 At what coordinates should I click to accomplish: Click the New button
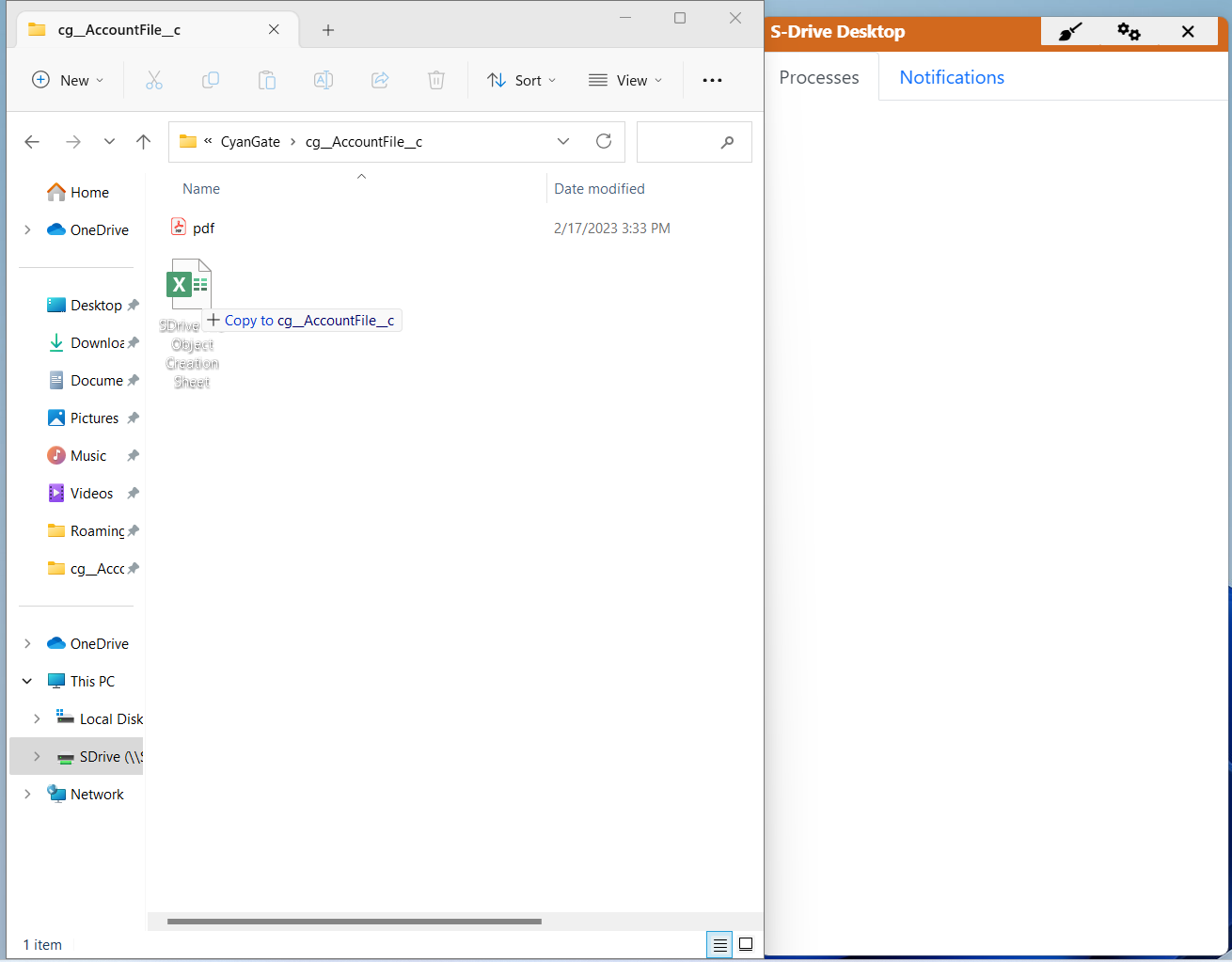68,81
